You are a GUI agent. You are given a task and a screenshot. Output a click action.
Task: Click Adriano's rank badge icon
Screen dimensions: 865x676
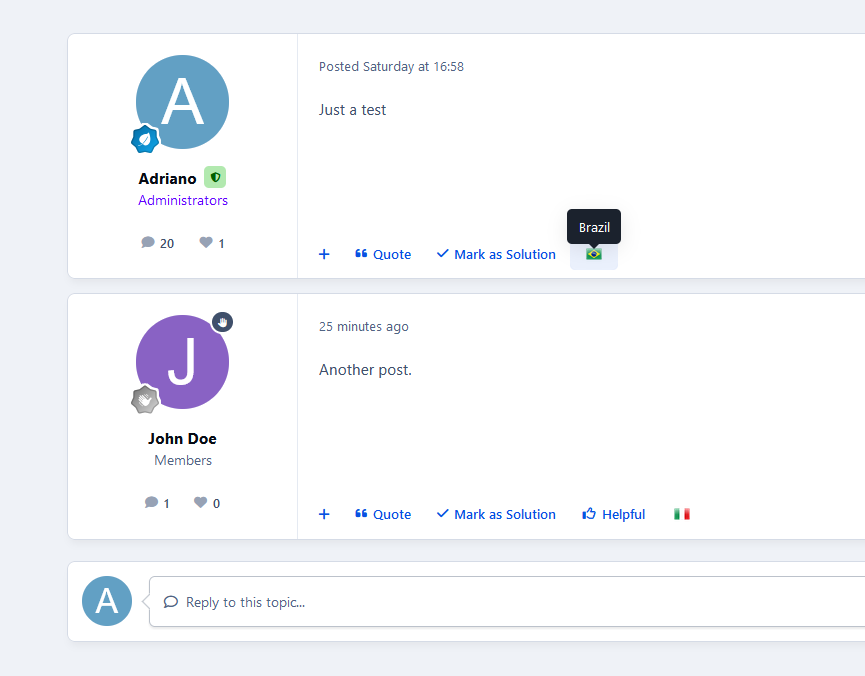point(146,139)
